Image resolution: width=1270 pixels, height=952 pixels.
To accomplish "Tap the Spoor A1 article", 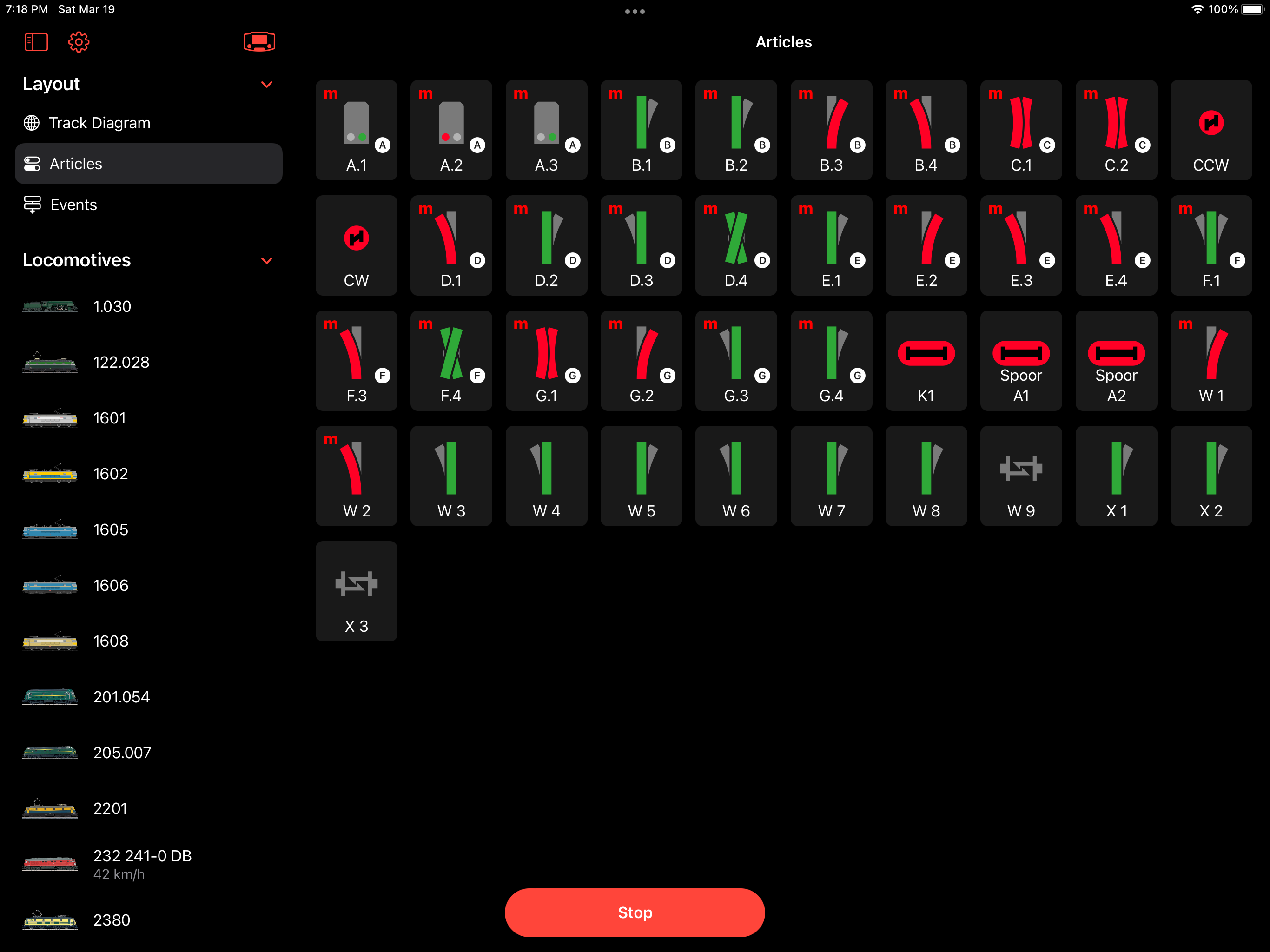I will point(1021,361).
